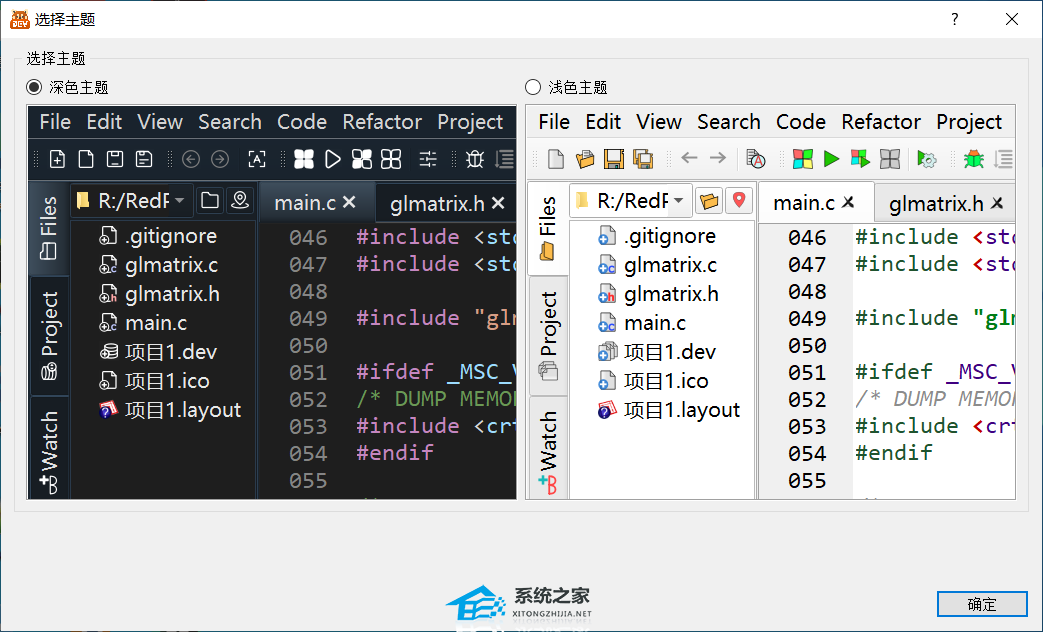Close glmatrix.h tab in light theme preview

(996, 203)
